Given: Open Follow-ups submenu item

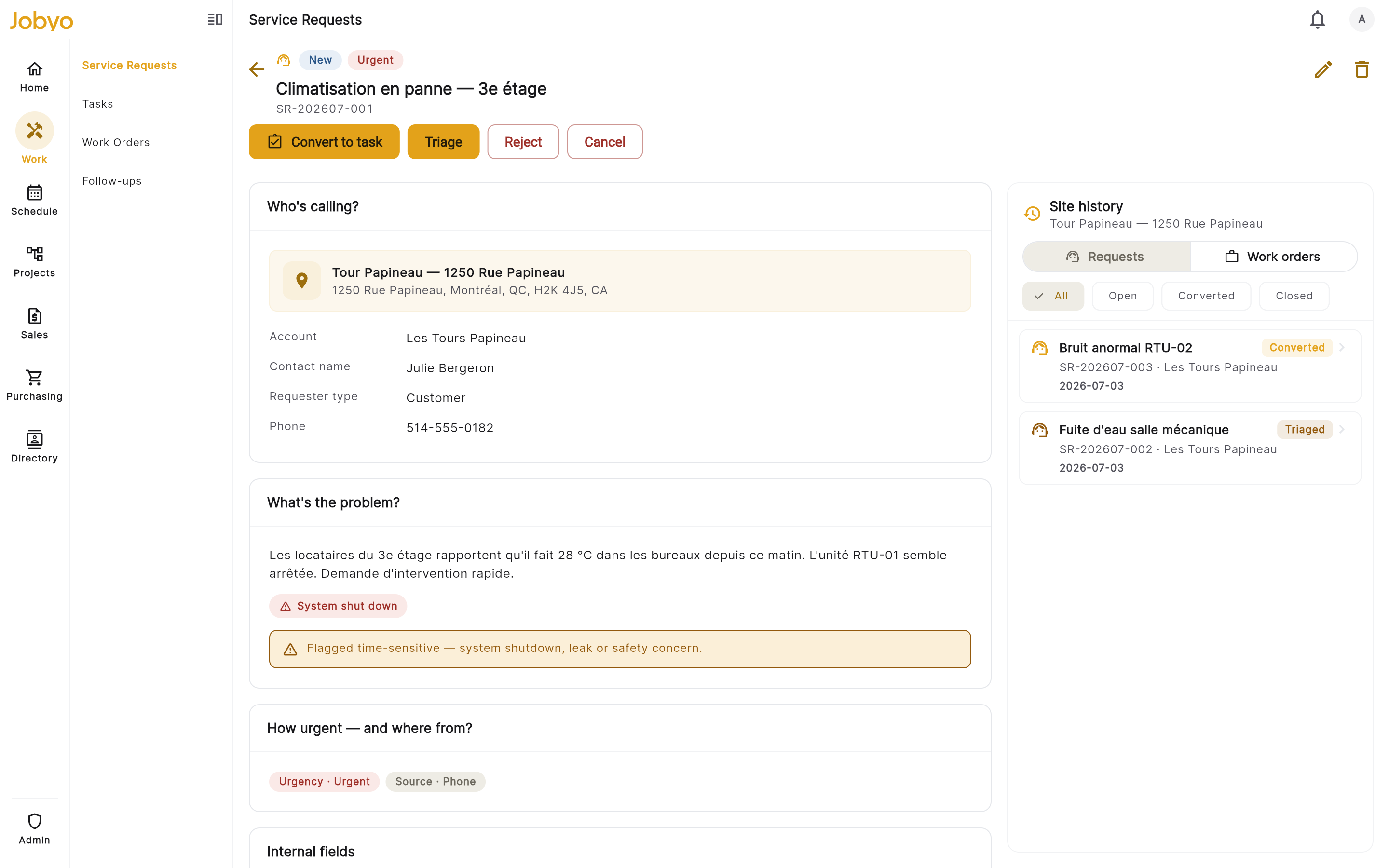Looking at the screenshot, I should pyautogui.click(x=112, y=181).
